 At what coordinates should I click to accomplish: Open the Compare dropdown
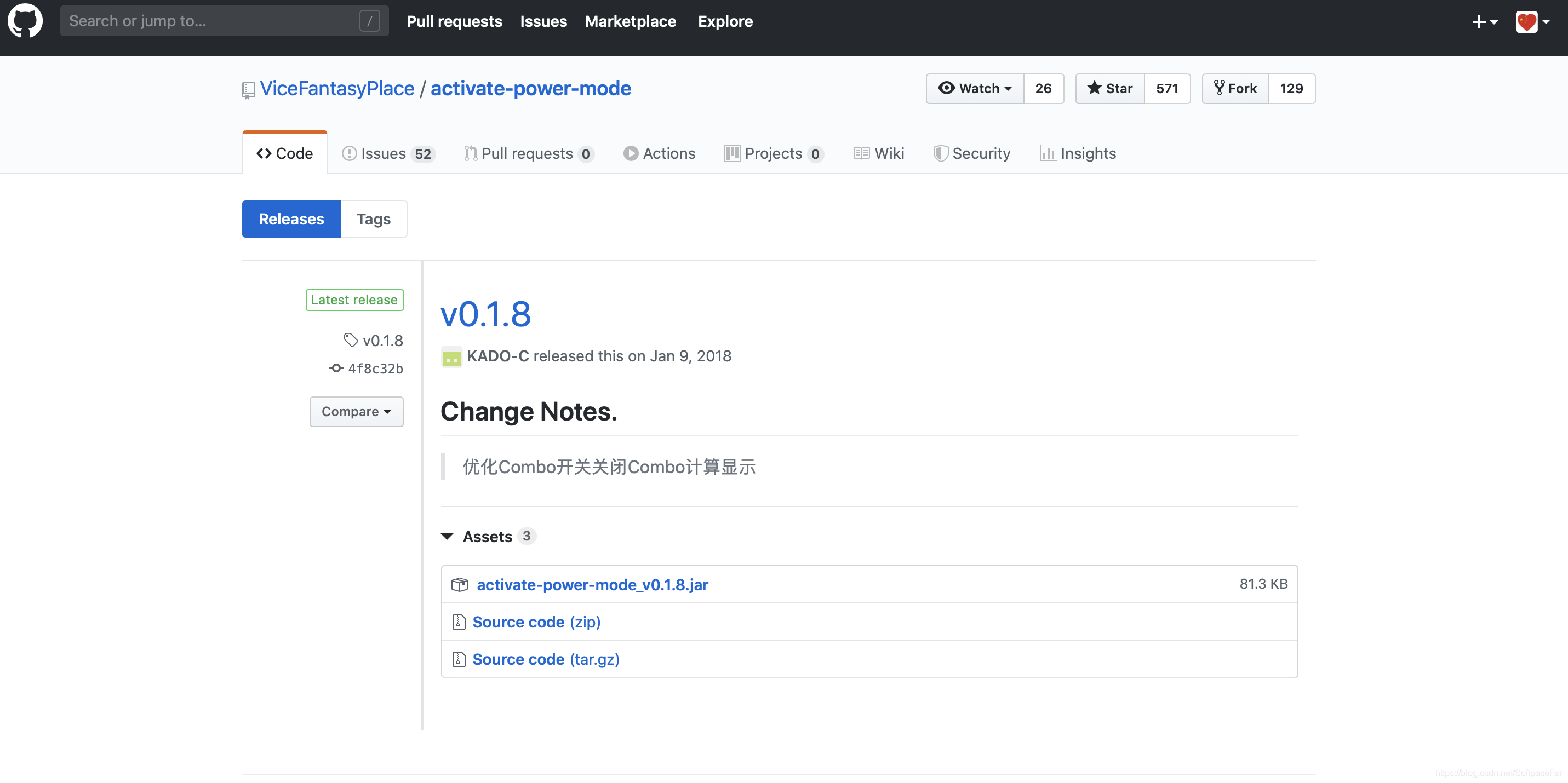click(x=356, y=412)
